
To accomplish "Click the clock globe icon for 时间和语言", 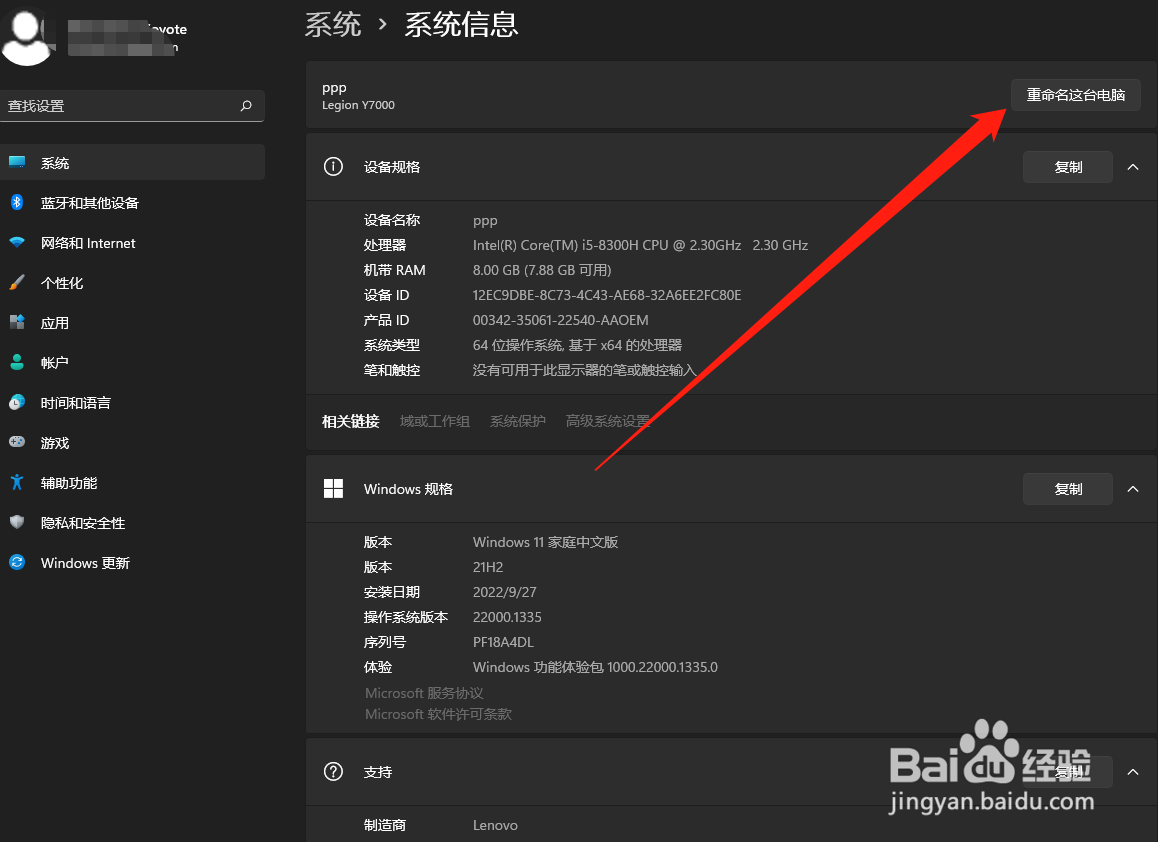I will click(17, 402).
